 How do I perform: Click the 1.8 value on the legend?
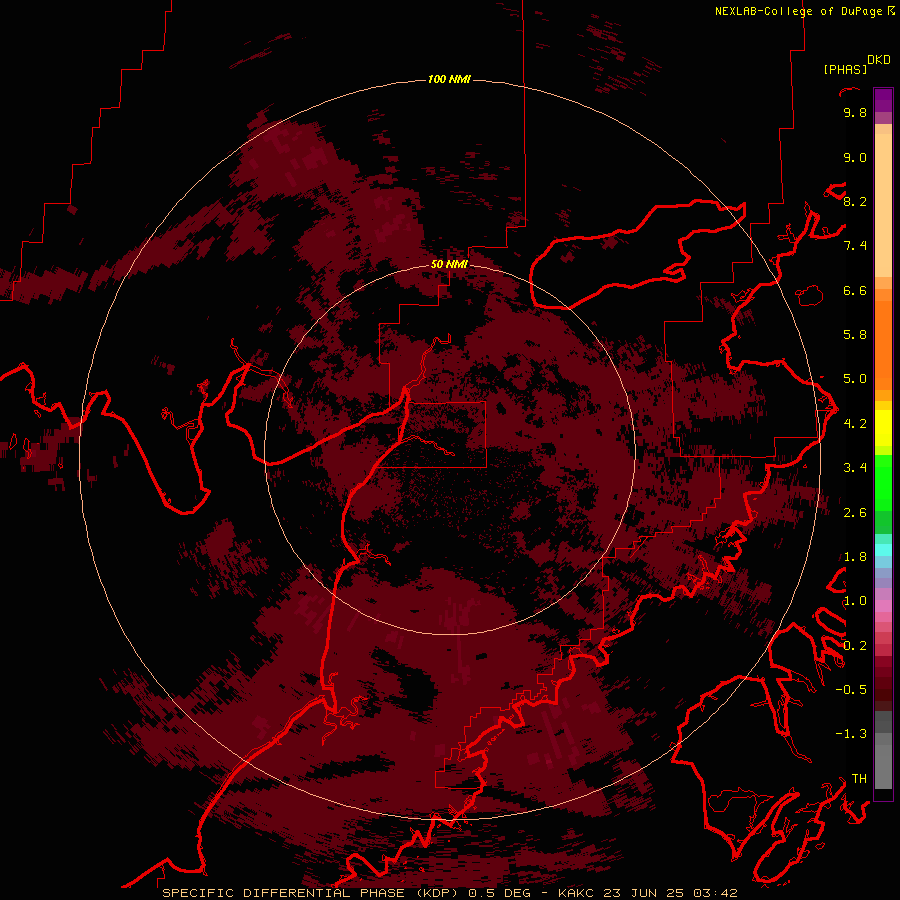point(855,557)
